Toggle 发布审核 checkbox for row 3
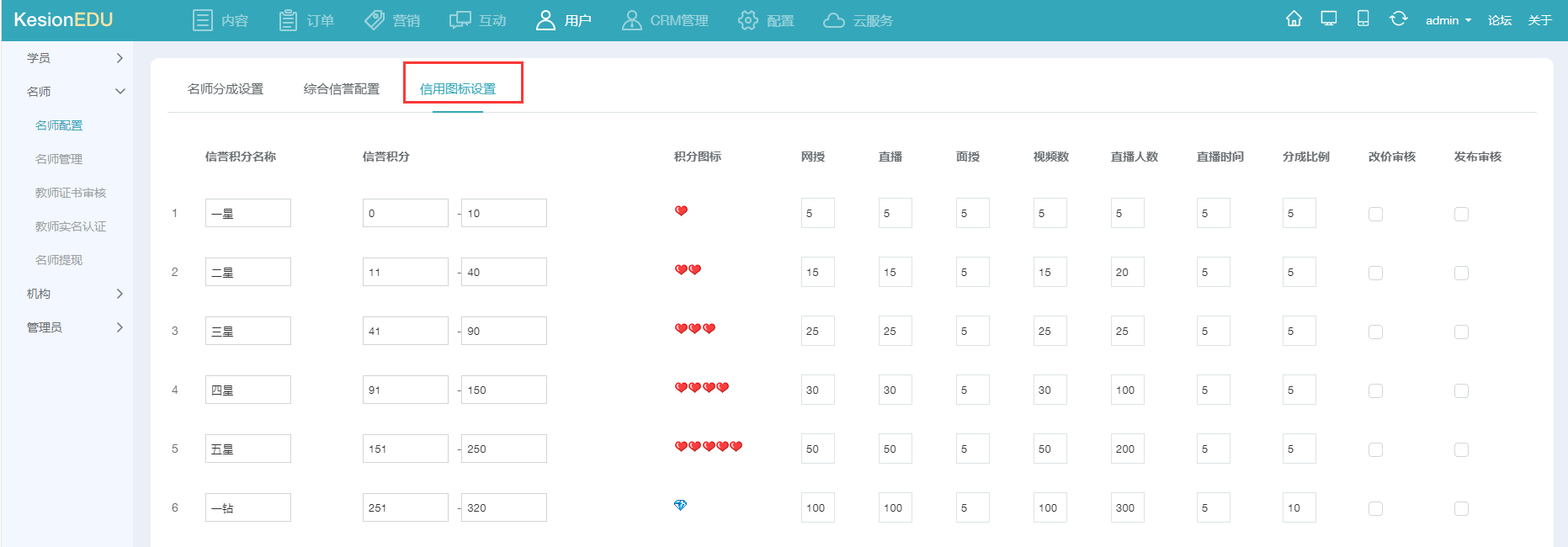Image resolution: width=1568 pixels, height=547 pixels. click(x=1461, y=332)
